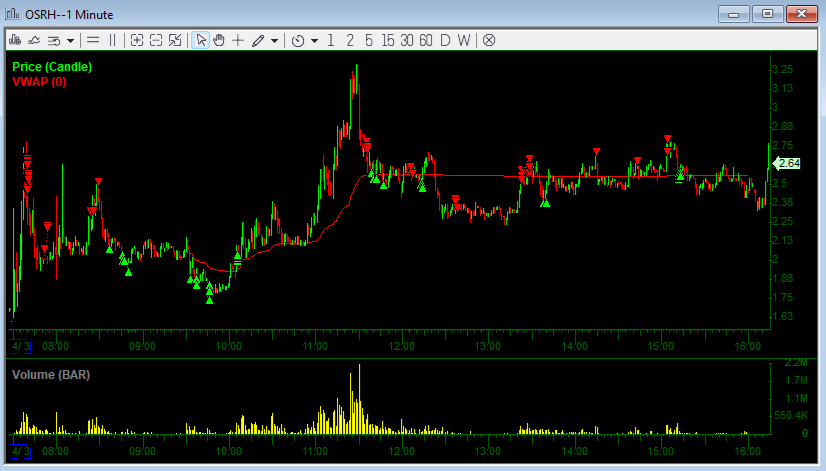Click the 1.63 price axis label
The height and width of the screenshot is (471, 826).
click(782, 316)
